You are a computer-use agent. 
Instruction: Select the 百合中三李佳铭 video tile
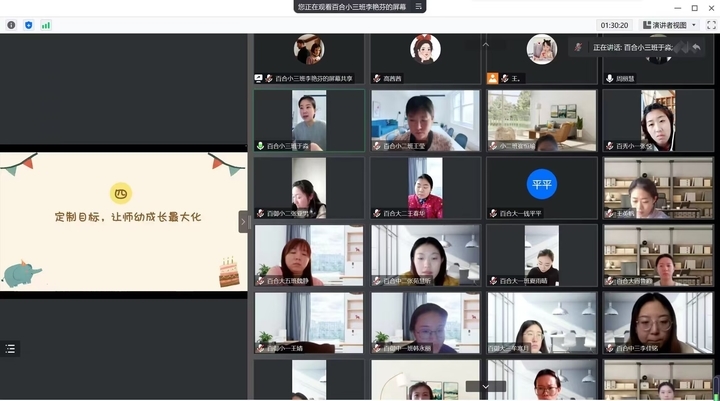point(658,323)
